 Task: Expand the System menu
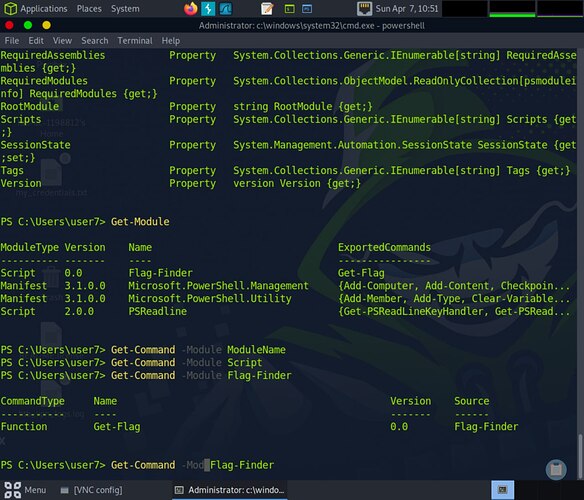pyautogui.click(x=125, y=9)
